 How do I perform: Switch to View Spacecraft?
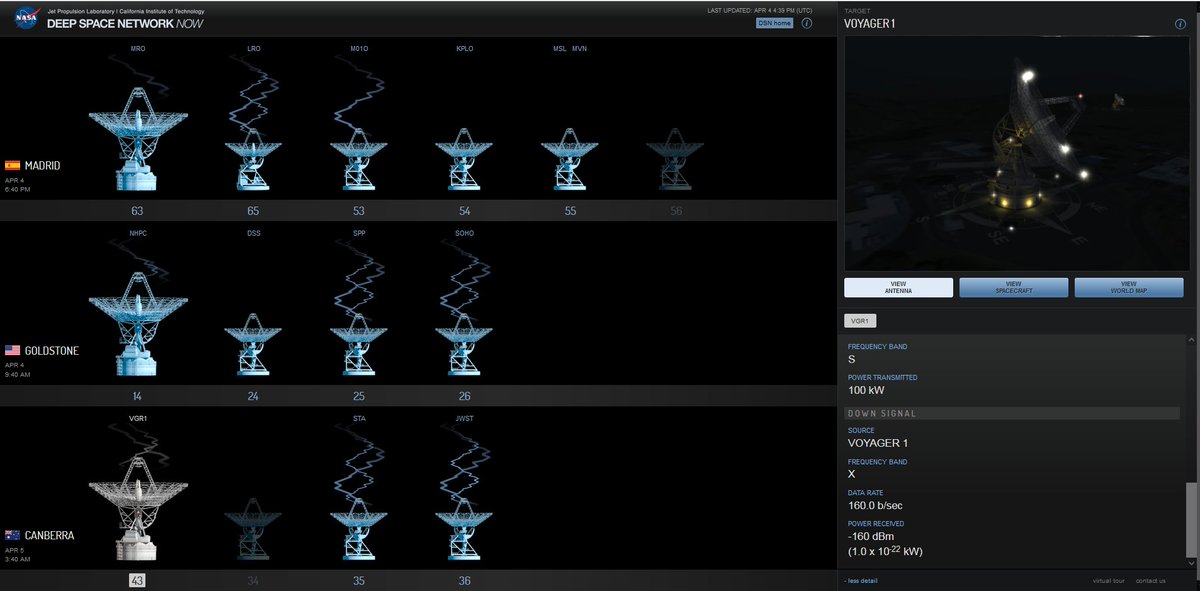(x=1014, y=288)
